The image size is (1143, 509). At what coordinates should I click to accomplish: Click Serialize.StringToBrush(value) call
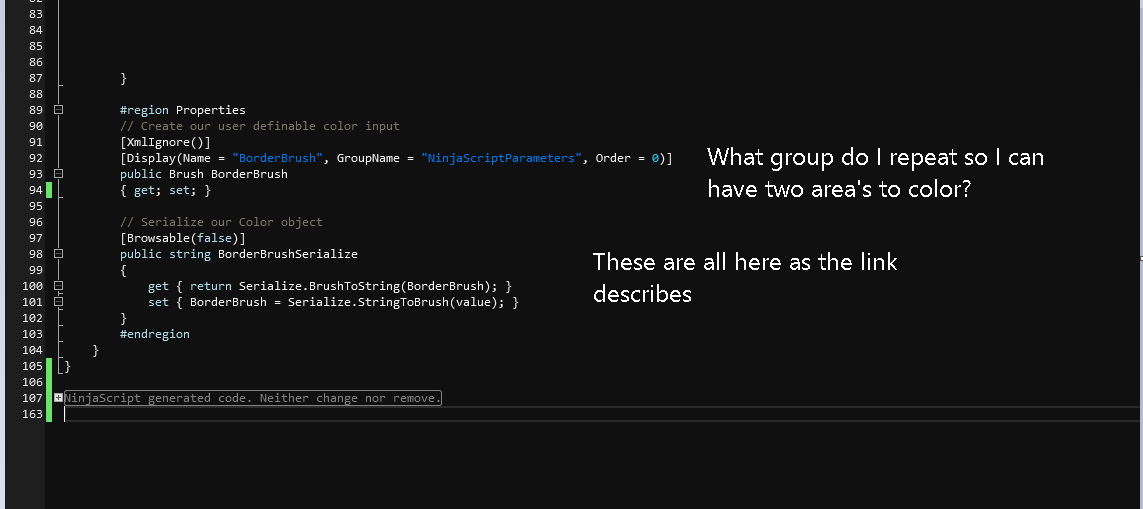tap(394, 302)
